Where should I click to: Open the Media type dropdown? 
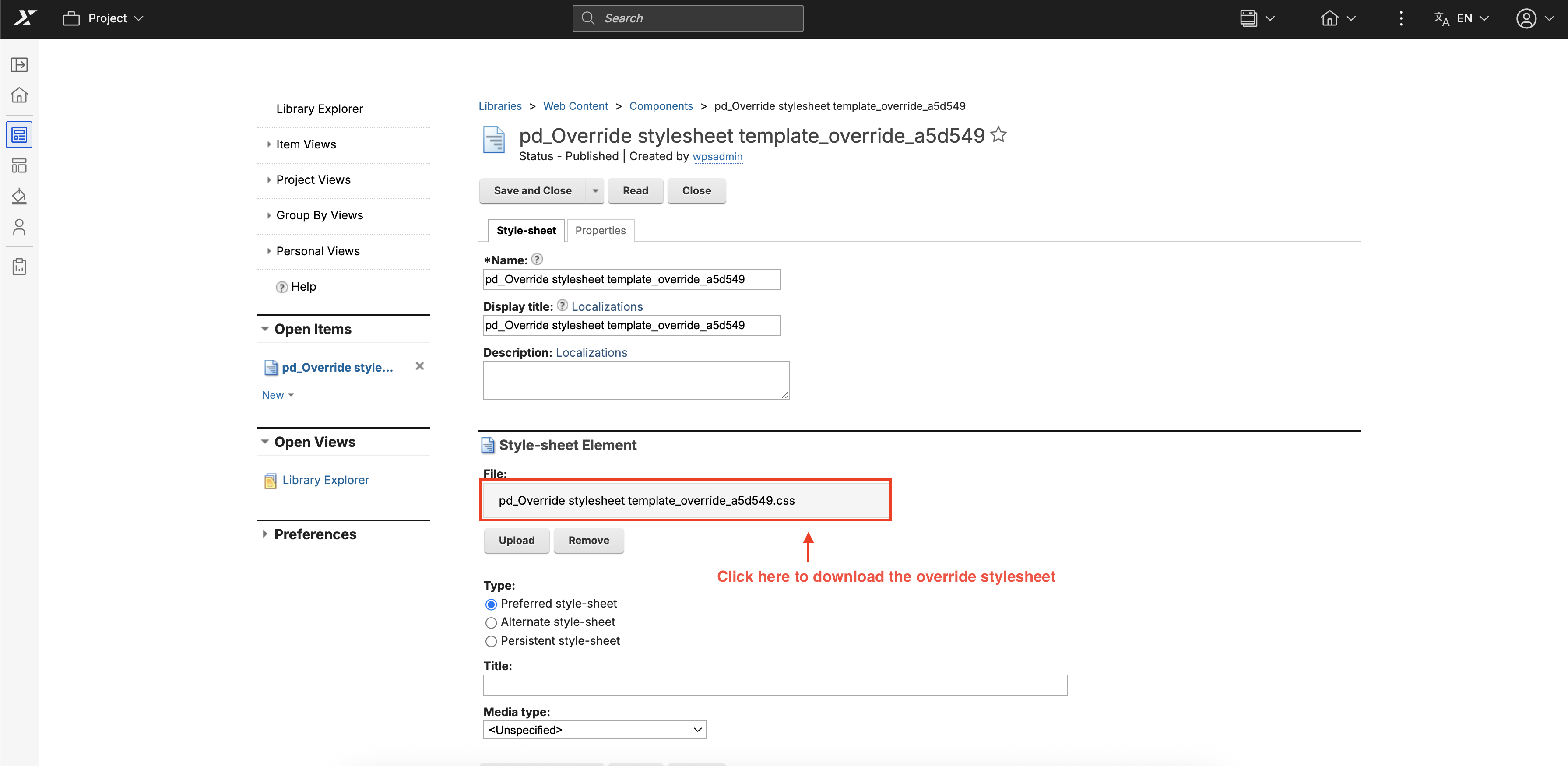click(594, 730)
